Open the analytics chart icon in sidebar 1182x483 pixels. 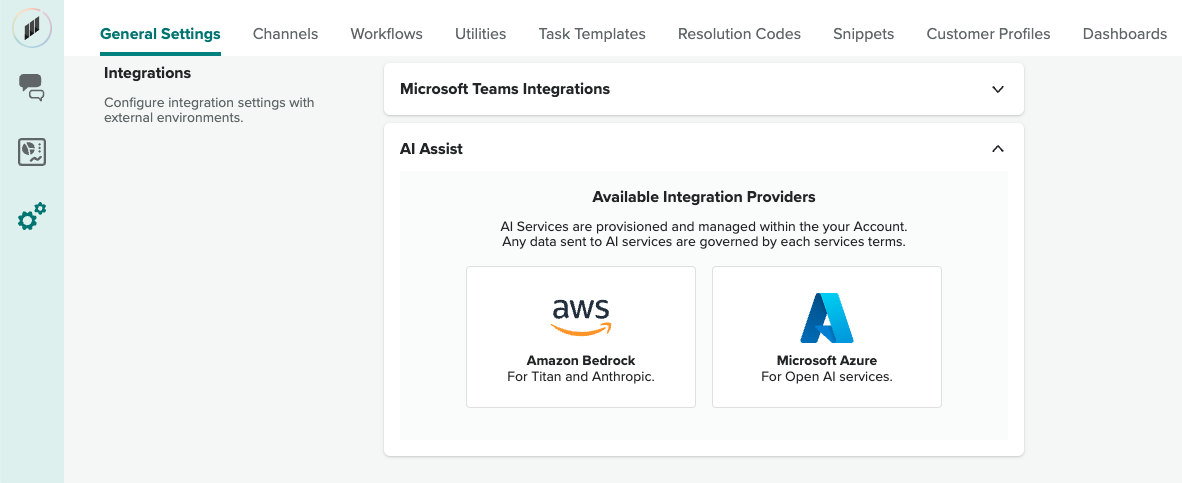pyautogui.click(x=32, y=152)
